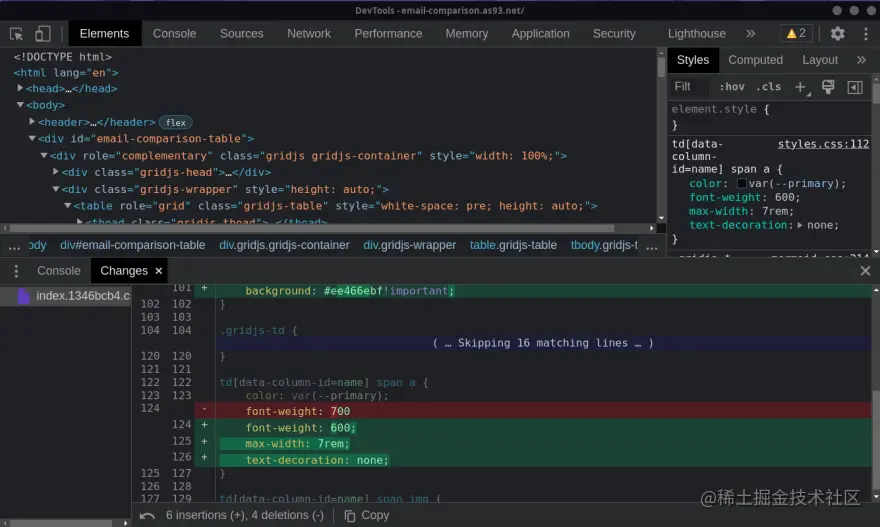Open the Memory tab

click(466, 34)
